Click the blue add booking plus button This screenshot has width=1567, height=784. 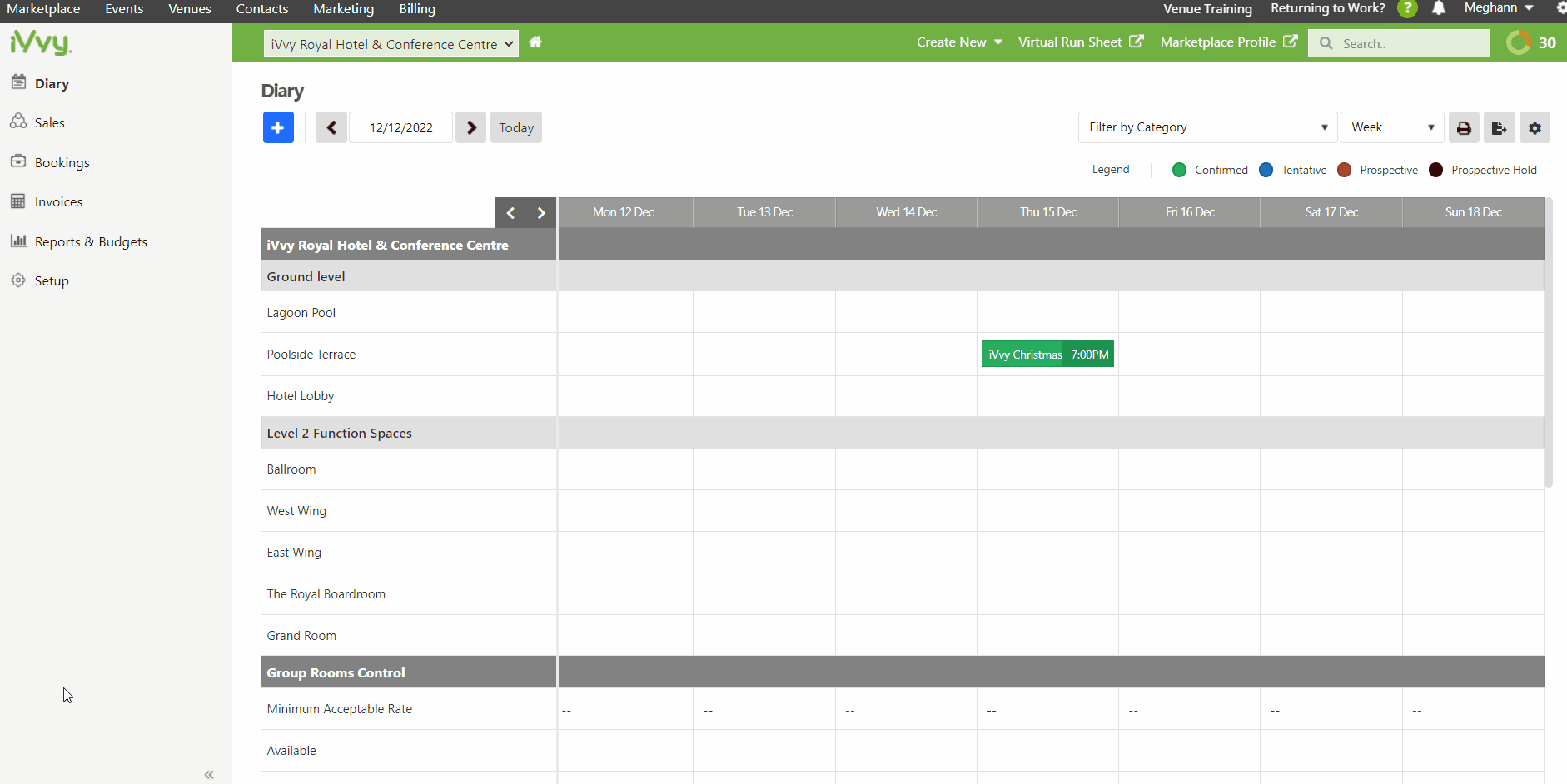point(278,127)
